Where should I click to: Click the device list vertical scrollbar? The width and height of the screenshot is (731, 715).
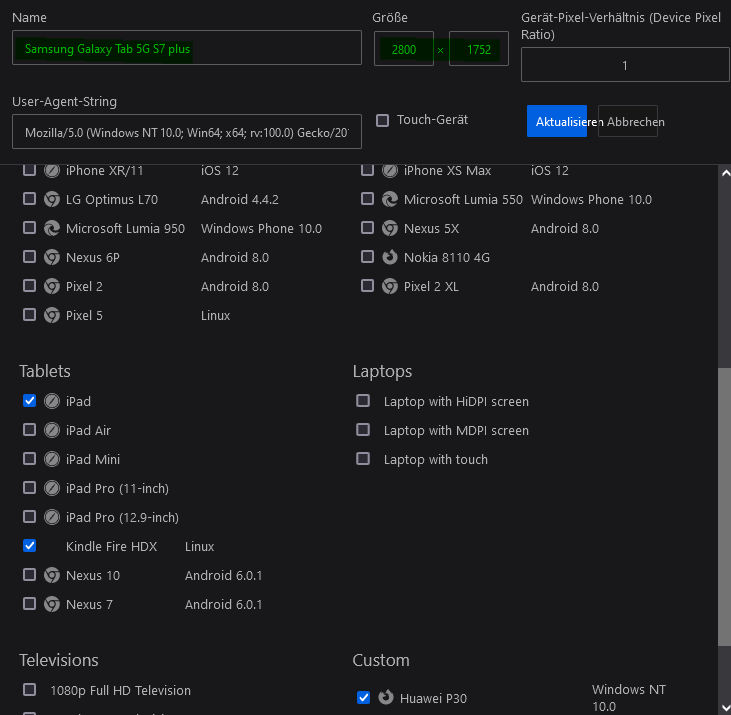pos(724,500)
